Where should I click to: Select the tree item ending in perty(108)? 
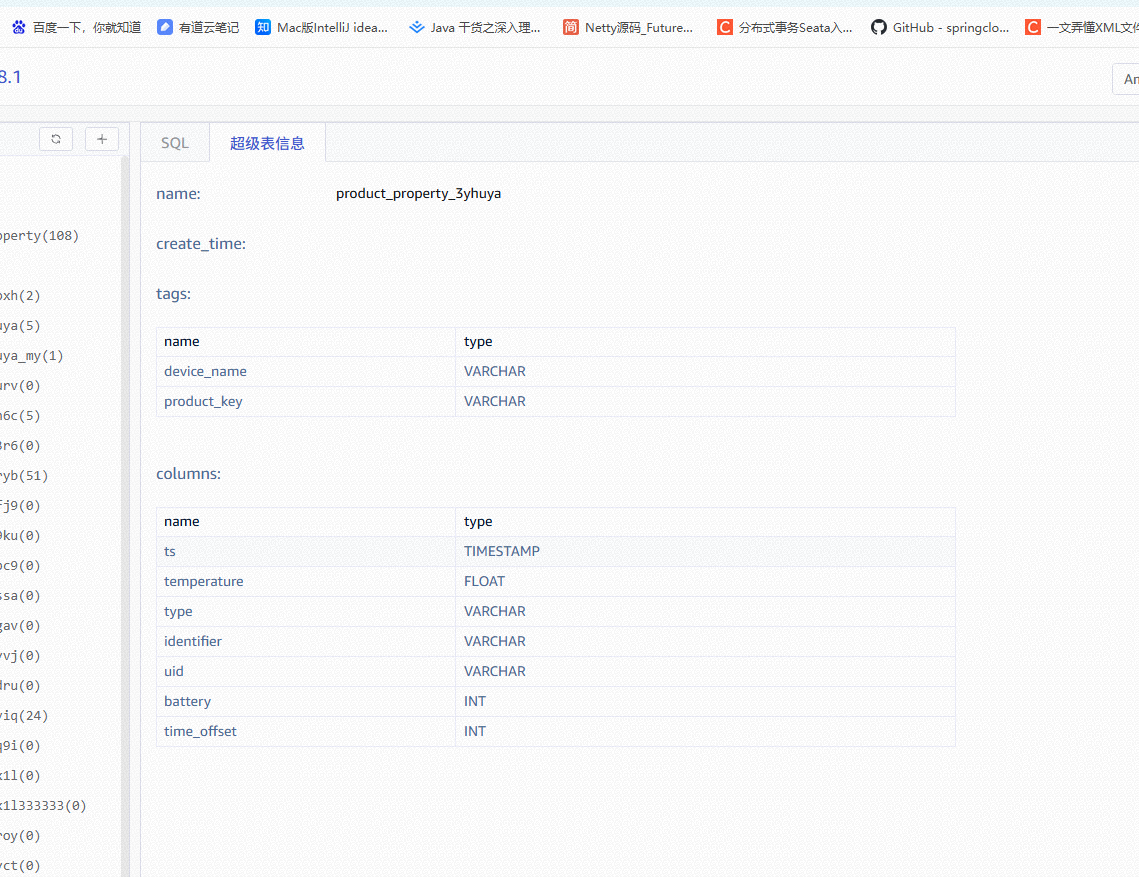tap(38, 236)
